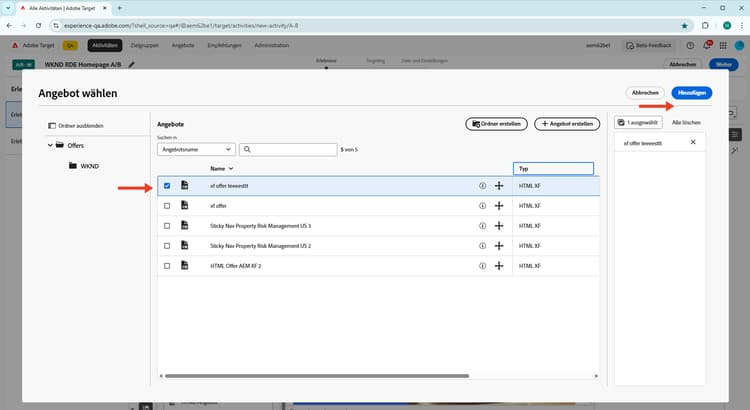The height and width of the screenshot is (410, 750).
Task: Show info for Sticky Nav US 2 row
Action: 483,246
